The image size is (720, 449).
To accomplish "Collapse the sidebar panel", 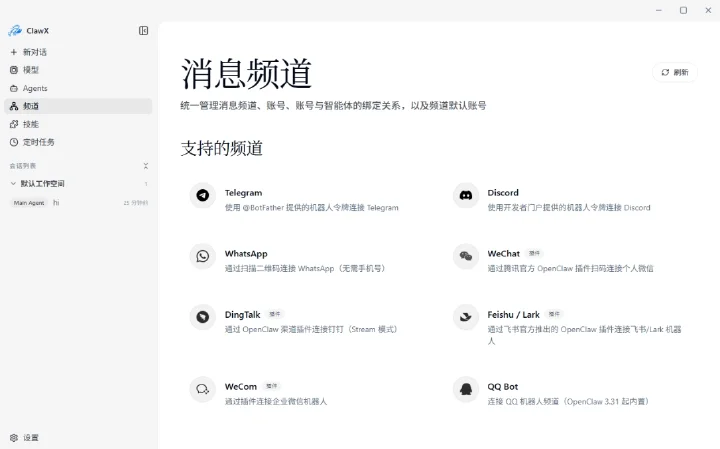I will (x=143, y=31).
